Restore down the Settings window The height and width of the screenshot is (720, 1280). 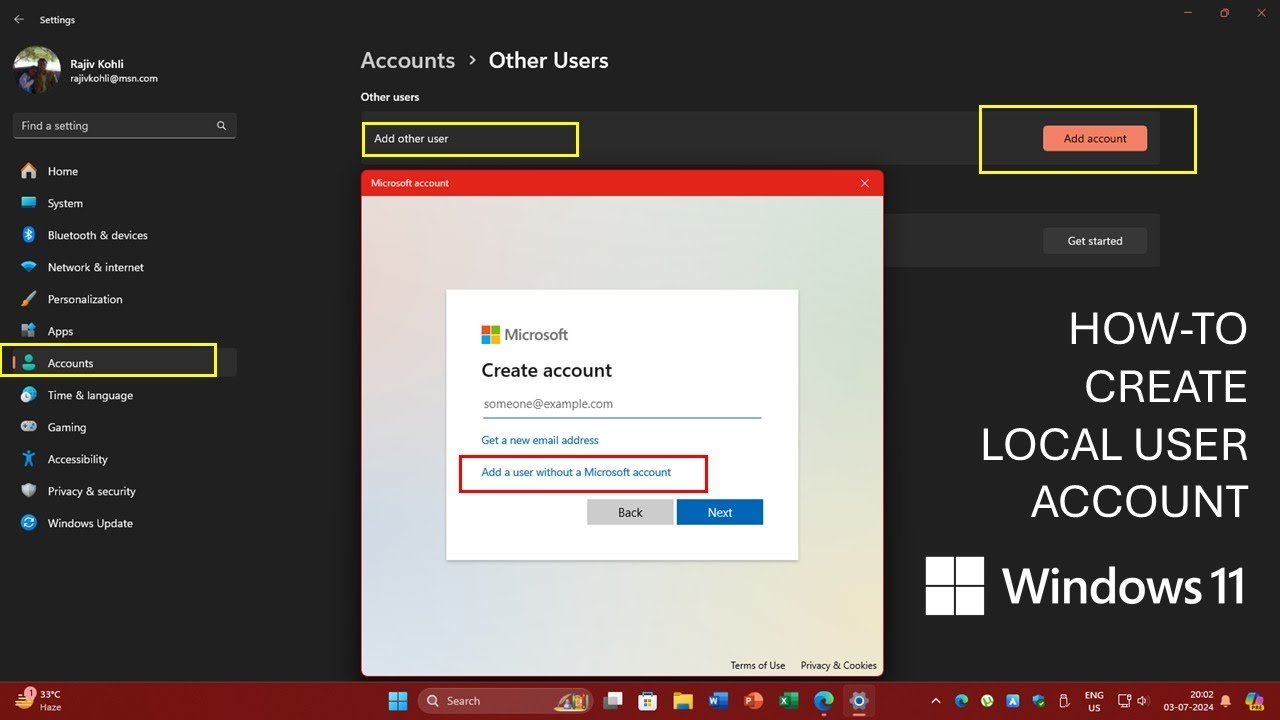[x=1224, y=13]
